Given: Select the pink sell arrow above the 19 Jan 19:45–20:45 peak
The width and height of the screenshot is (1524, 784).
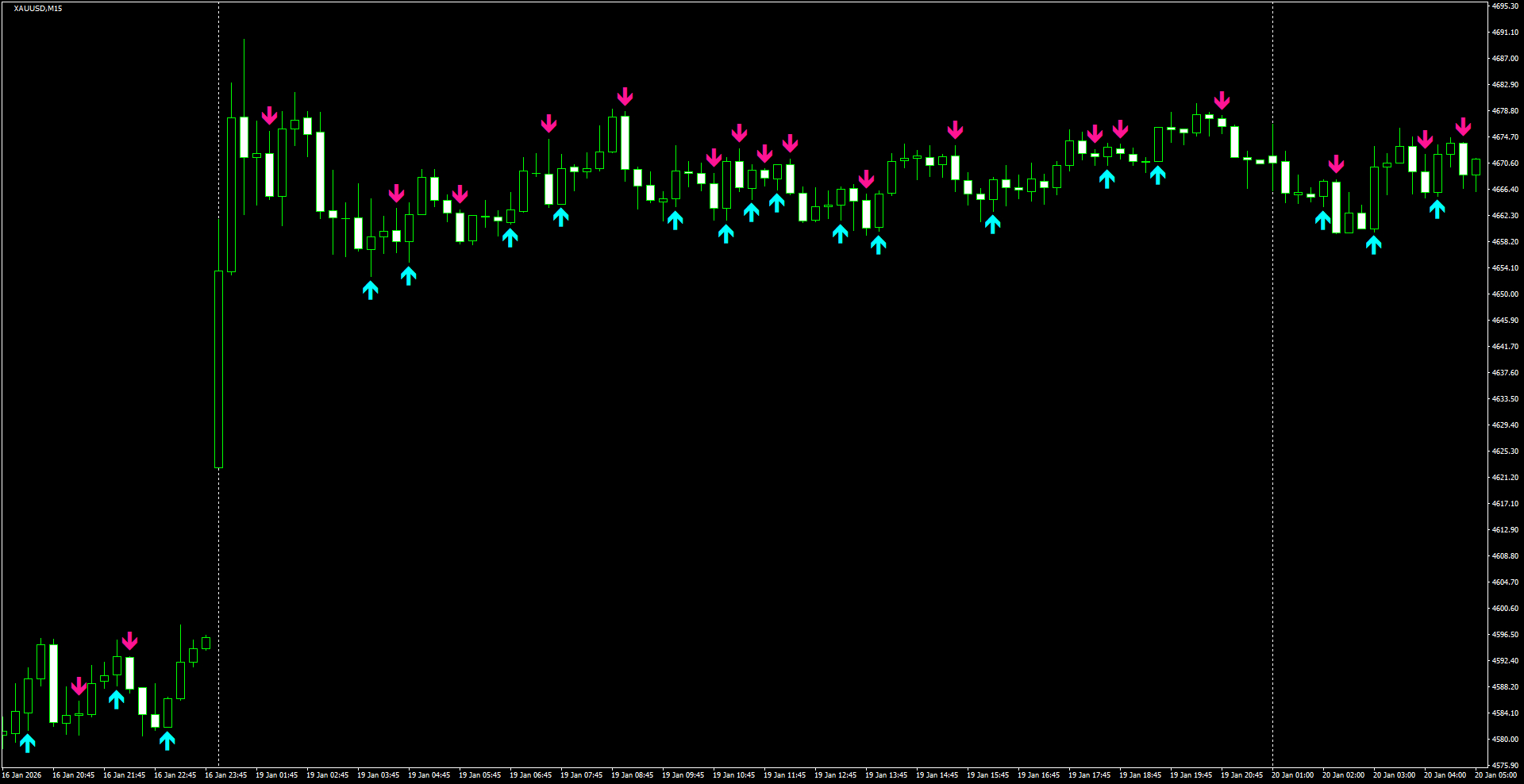Looking at the screenshot, I should tap(1222, 101).
